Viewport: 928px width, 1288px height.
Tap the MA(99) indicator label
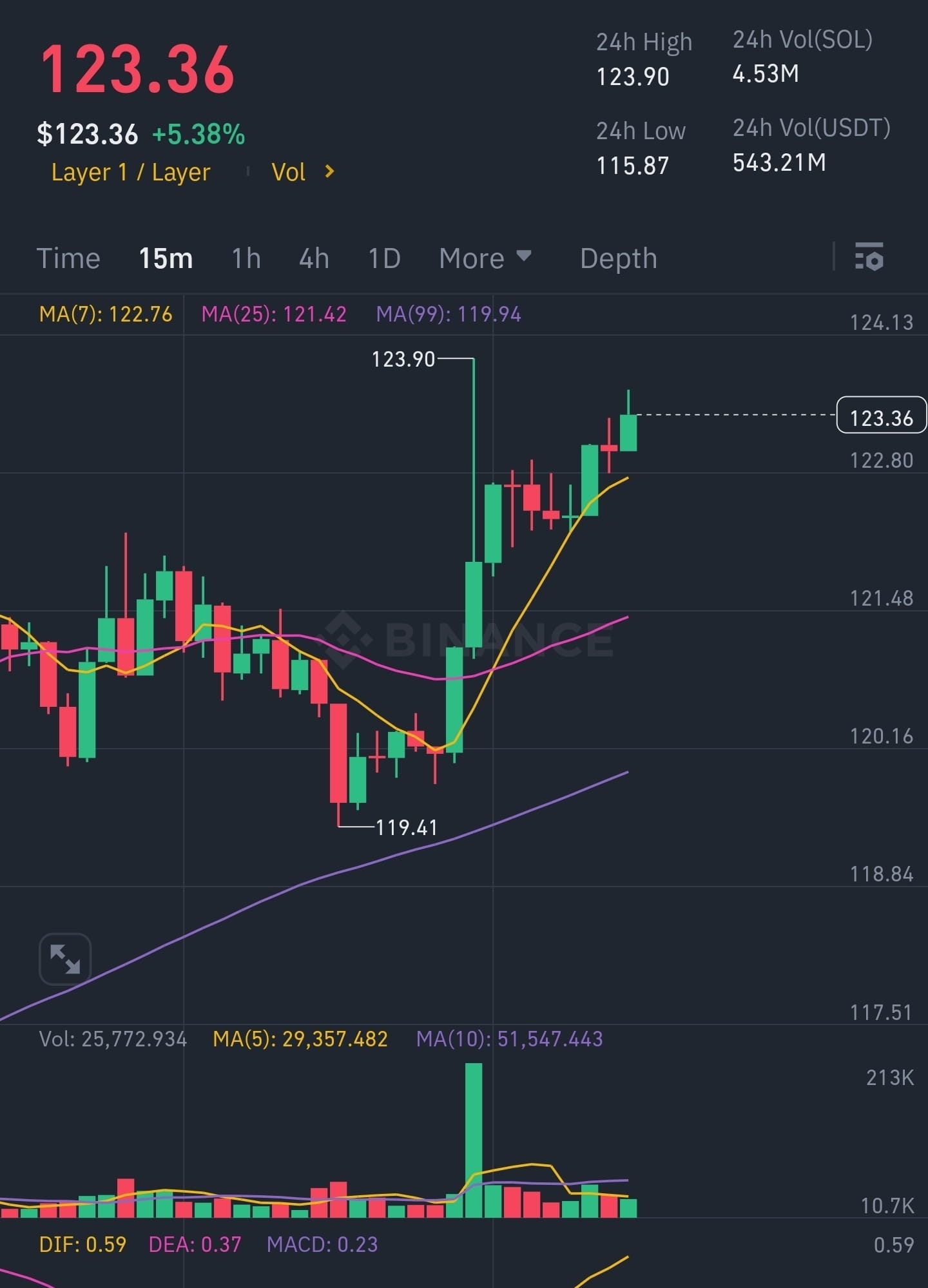tap(449, 314)
